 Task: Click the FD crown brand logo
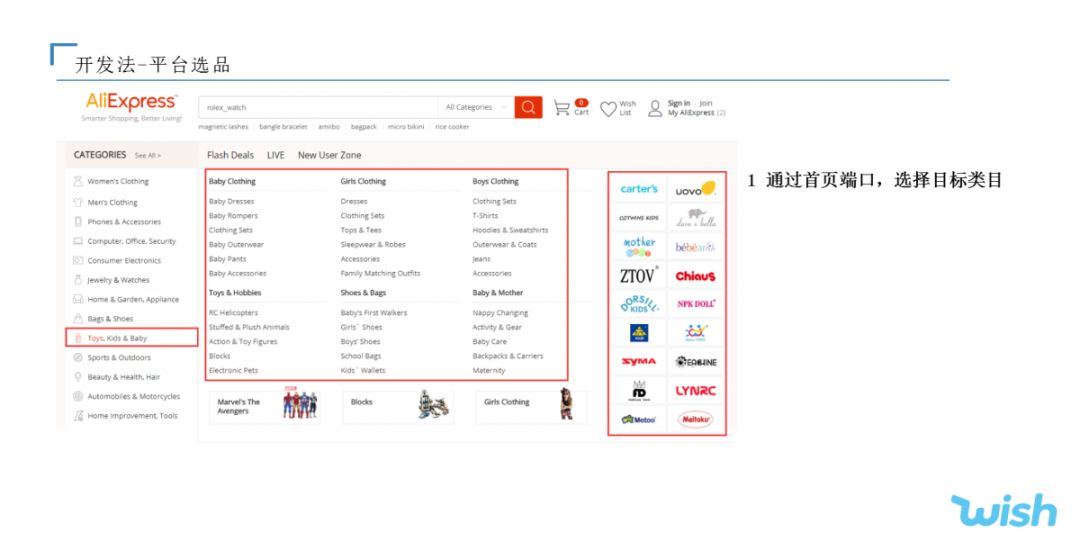[x=638, y=391]
